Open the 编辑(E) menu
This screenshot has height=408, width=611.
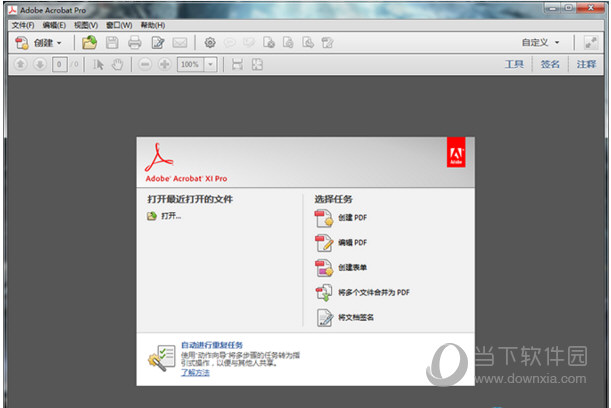point(54,25)
